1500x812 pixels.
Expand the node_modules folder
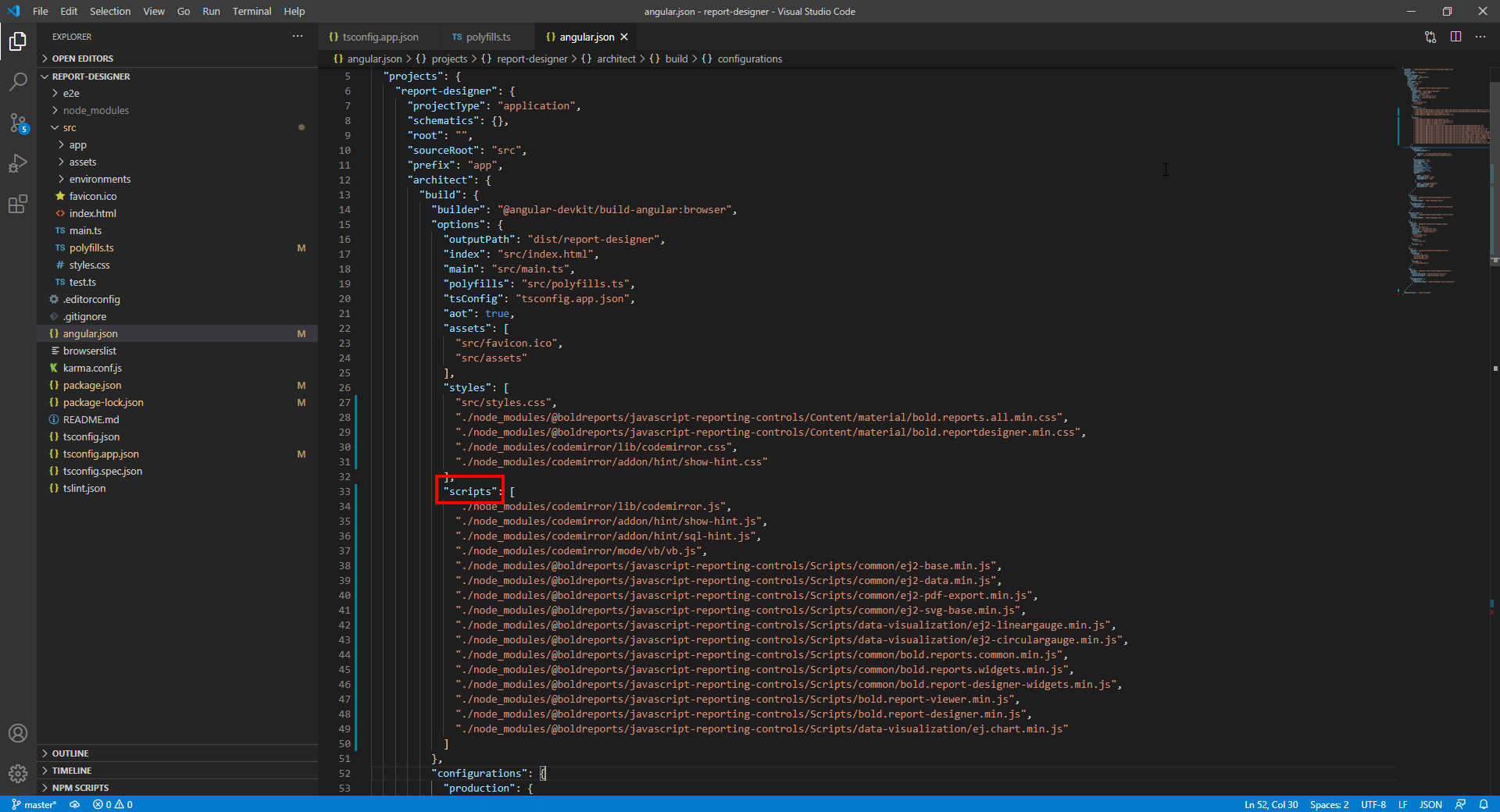(95, 110)
